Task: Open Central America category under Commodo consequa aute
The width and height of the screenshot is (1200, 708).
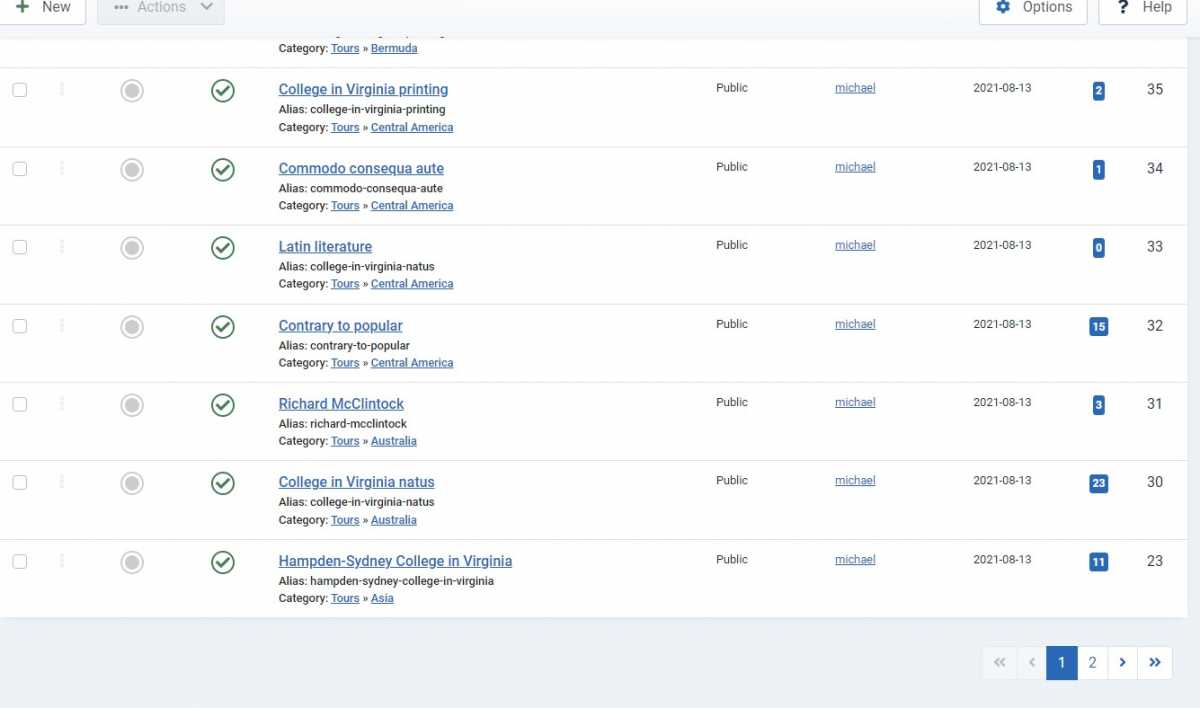Action: (x=412, y=206)
